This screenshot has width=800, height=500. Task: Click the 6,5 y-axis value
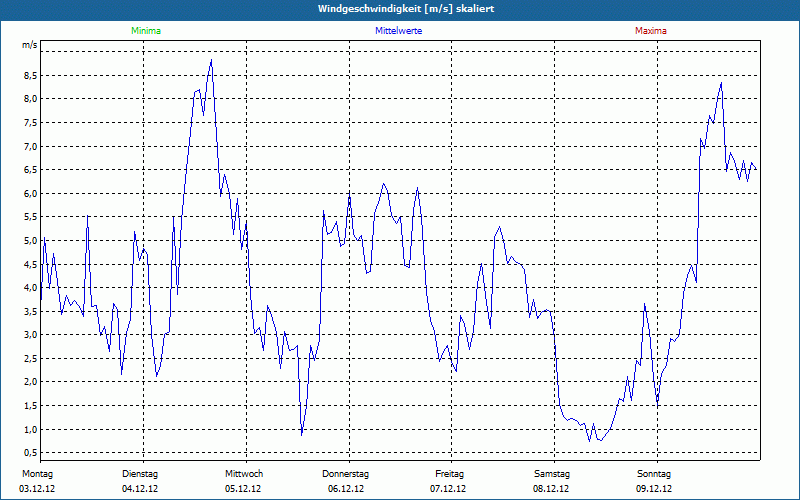pos(30,170)
